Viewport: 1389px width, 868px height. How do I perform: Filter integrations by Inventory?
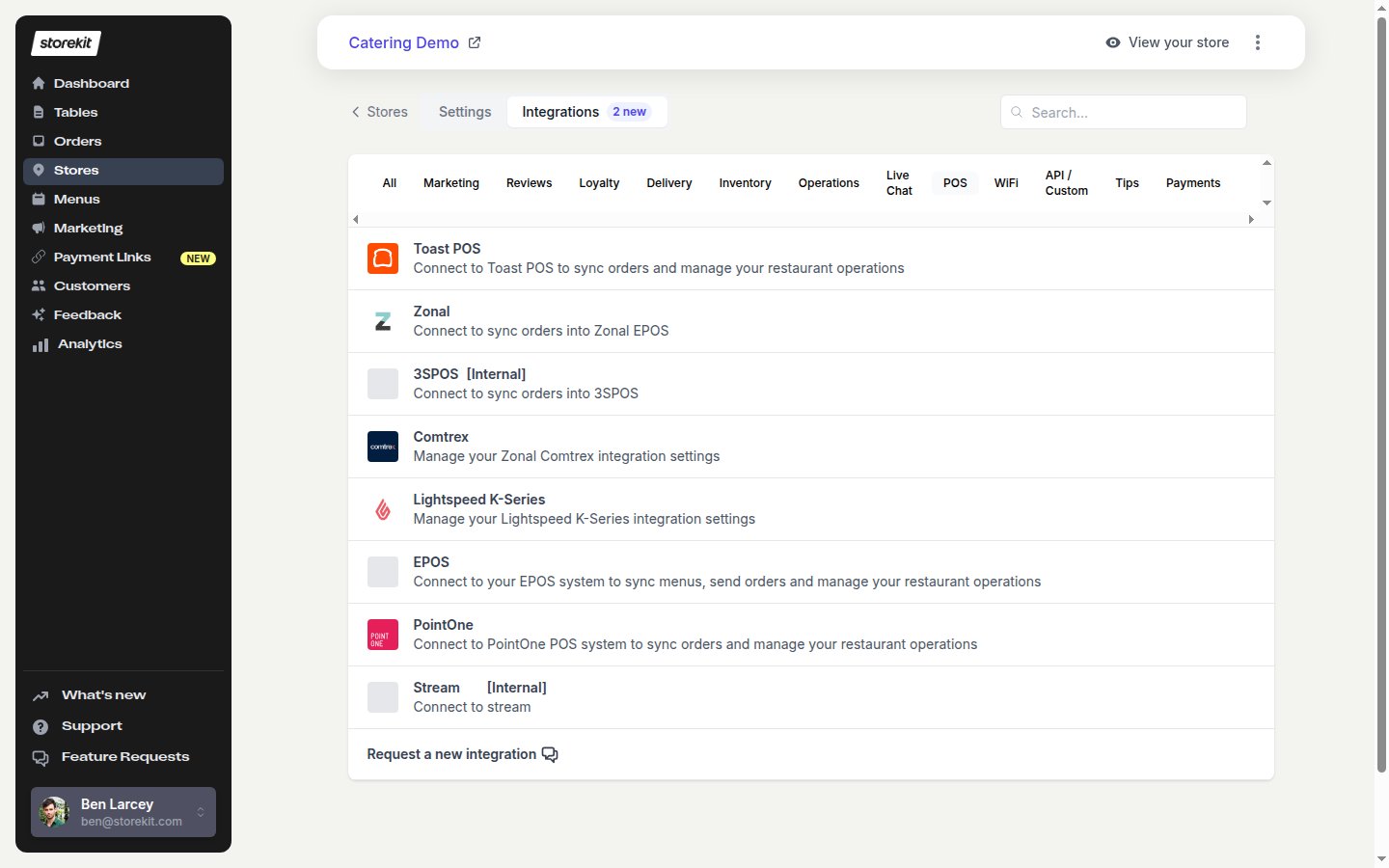point(746,183)
